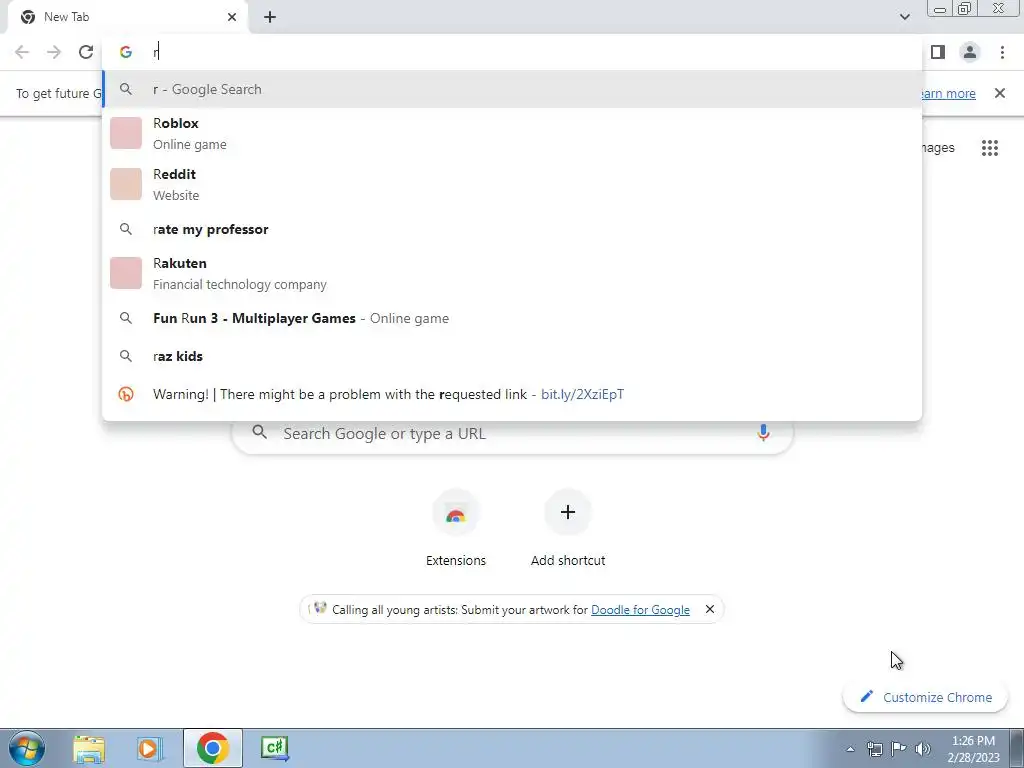Open the Chrome profile avatar
This screenshot has height=768, width=1024.
point(970,52)
